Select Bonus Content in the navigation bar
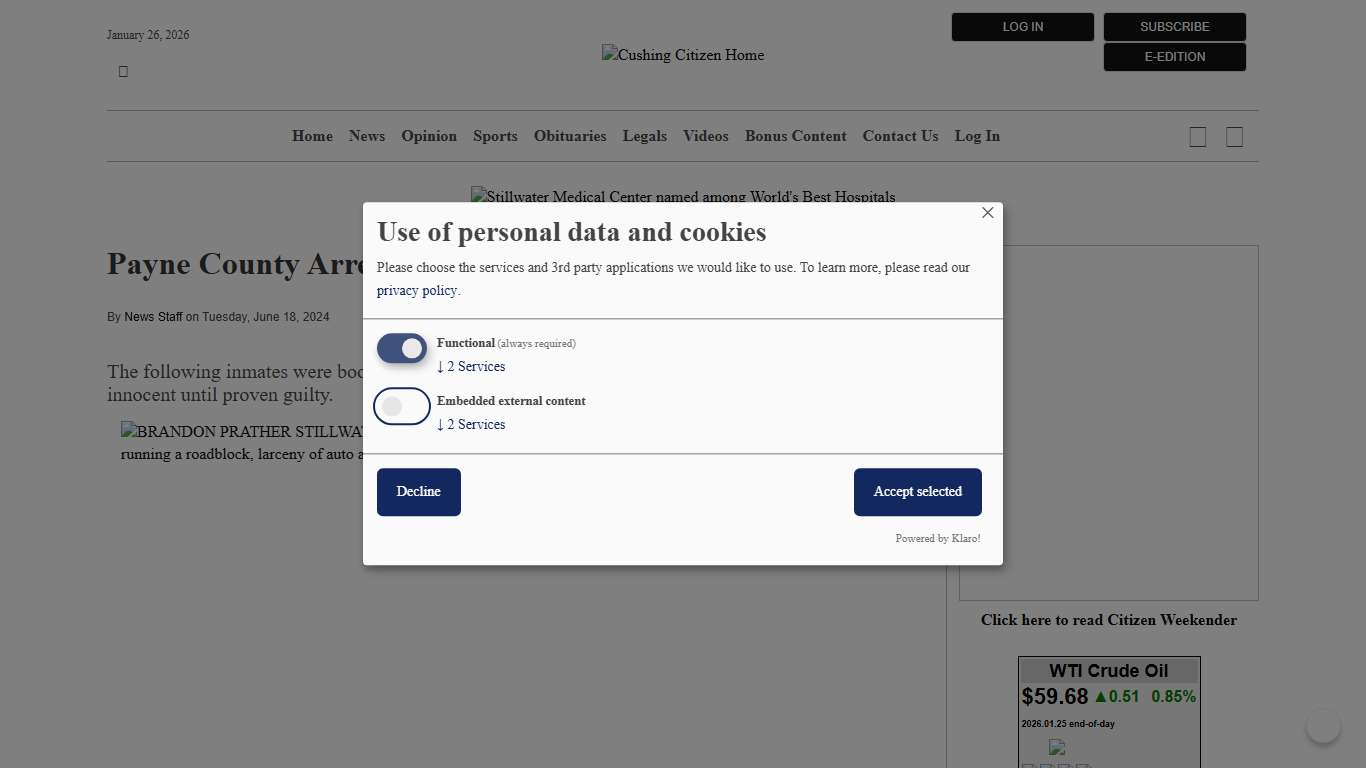Image resolution: width=1366 pixels, height=768 pixels. coord(795,136)
